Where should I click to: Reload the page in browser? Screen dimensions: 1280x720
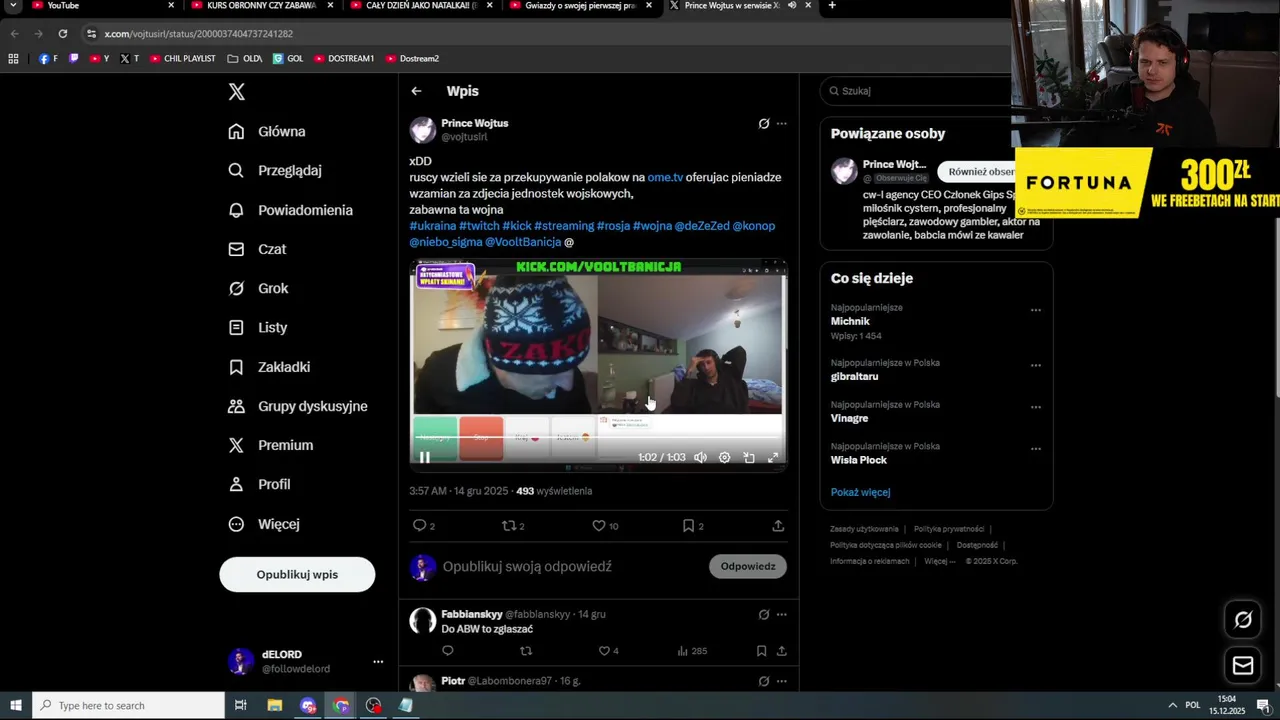pyautogui.click(x=62, y=33)
